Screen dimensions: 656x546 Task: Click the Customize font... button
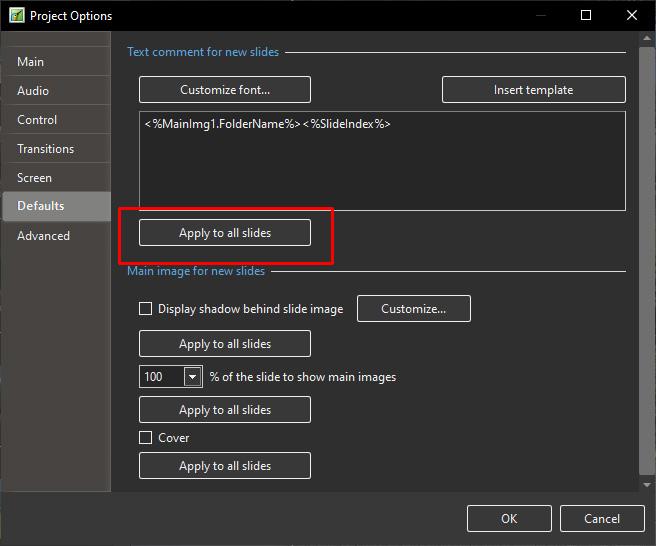(x=225, y=90)
